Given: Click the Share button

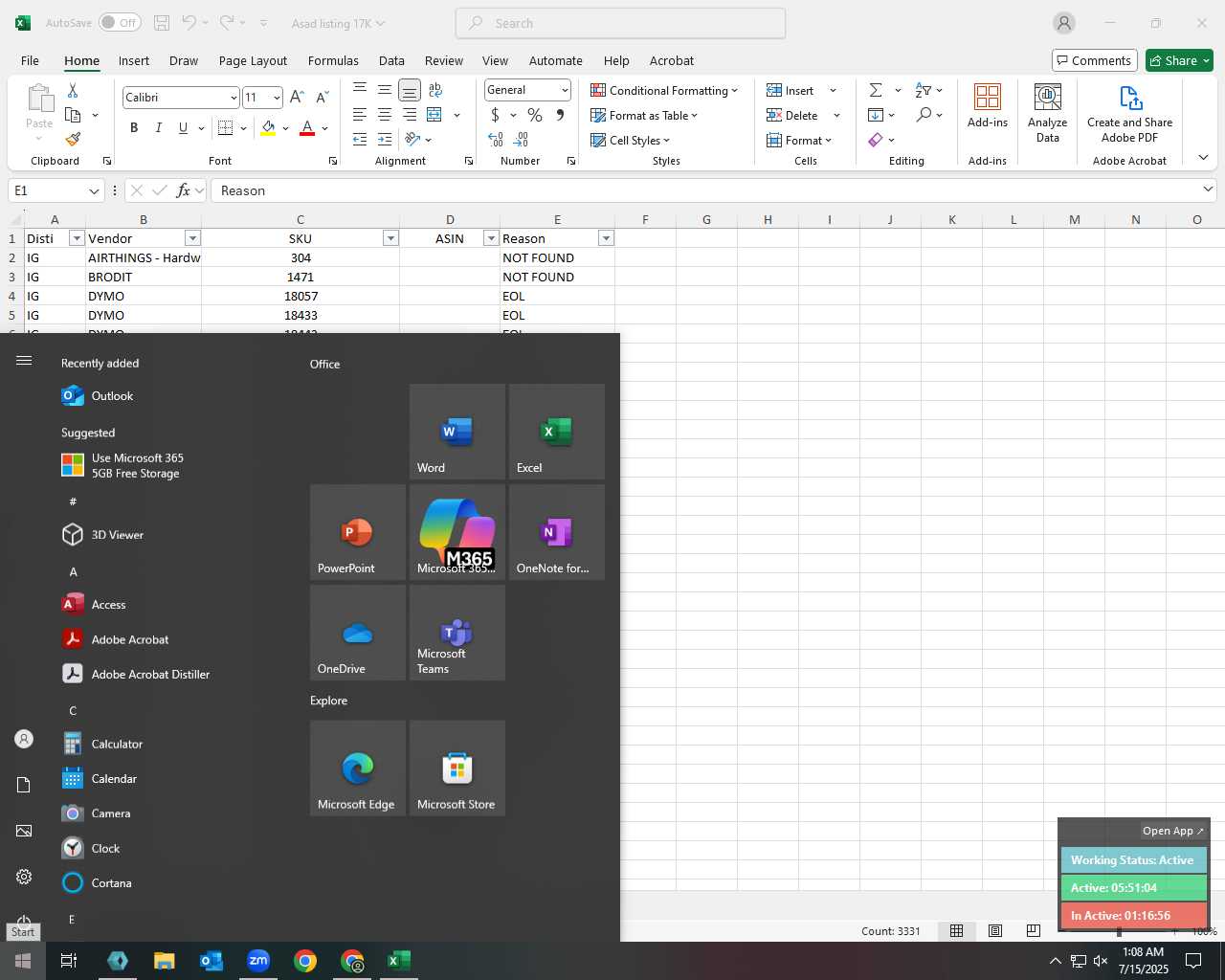Looking at the screenshot, I should coord(1179,60).
